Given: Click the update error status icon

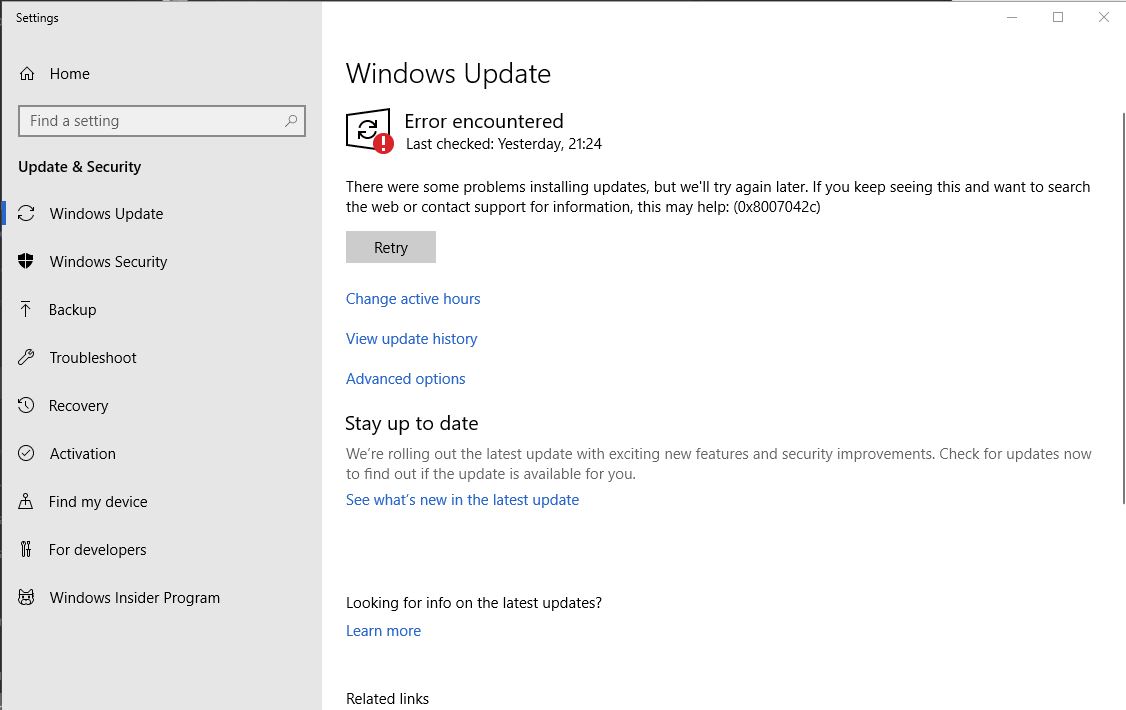Looking at the screenshot, I should (369, 131).
